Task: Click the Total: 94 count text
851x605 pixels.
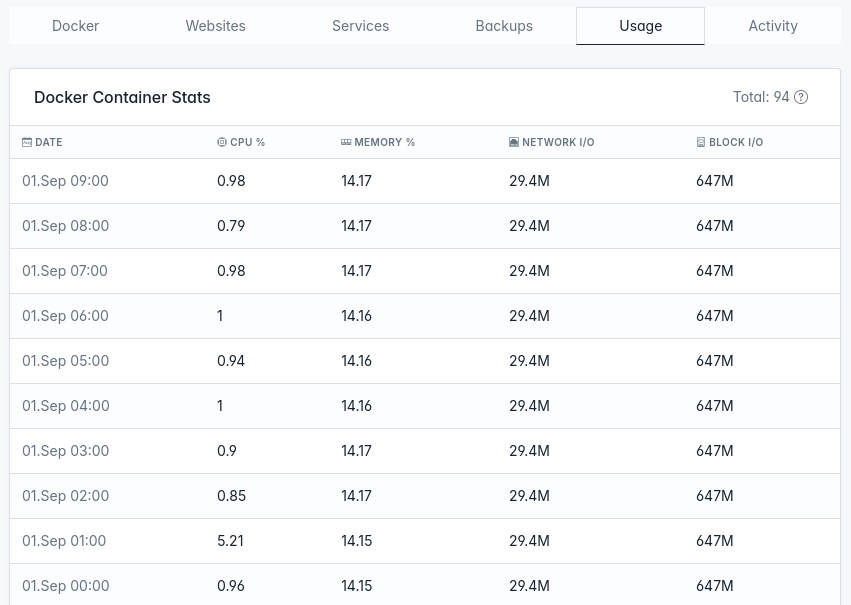Action: coord(761,97)
